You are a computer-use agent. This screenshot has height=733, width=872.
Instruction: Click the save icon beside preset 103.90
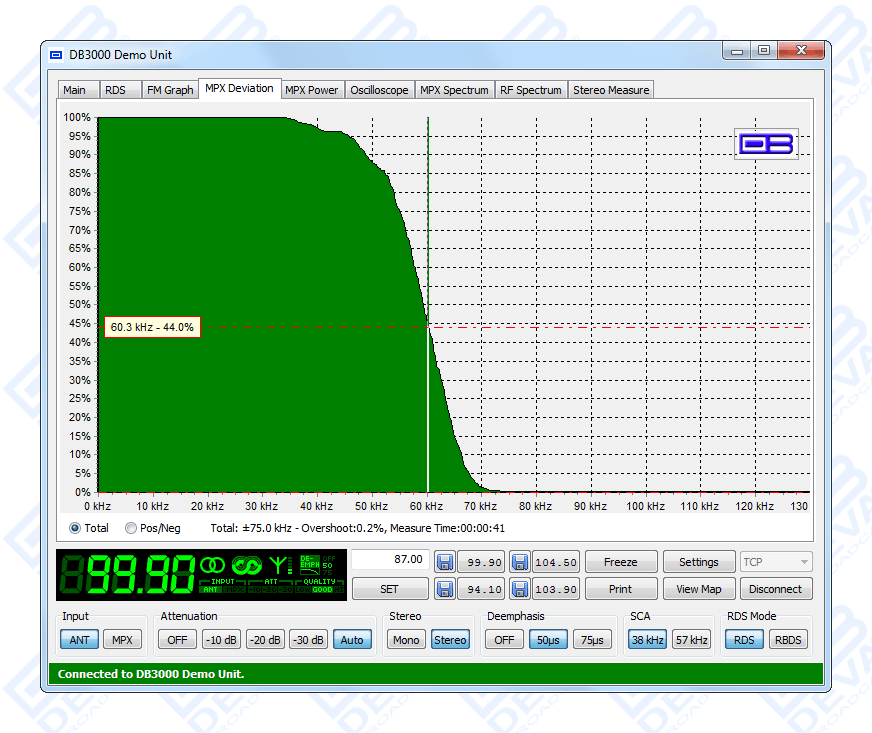pyautogui.click(x=519, y=589)
